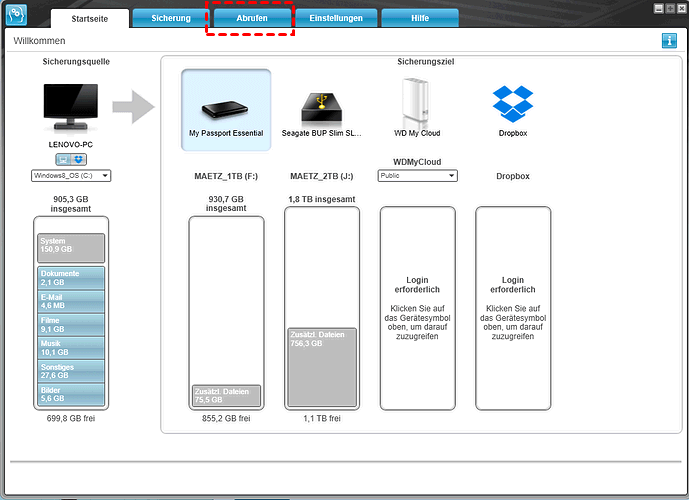Viewport: 689px width, 500px height.
Task: Click the 930,7 GB insgesamt text
Action: [x=226, y=203]
